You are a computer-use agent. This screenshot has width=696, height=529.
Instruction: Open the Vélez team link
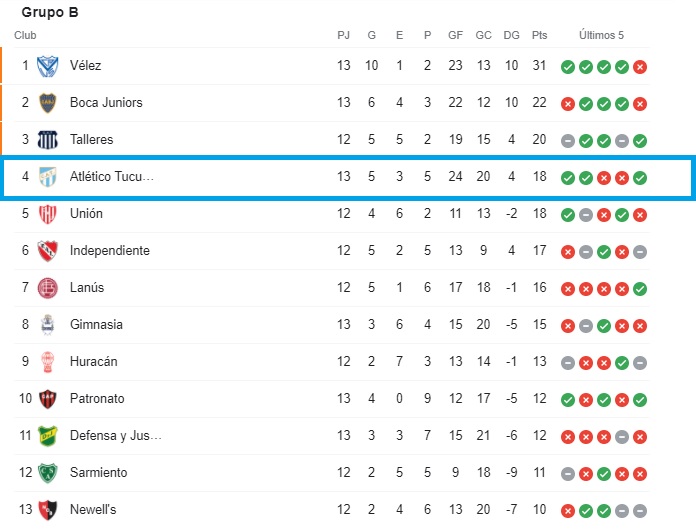86,66
